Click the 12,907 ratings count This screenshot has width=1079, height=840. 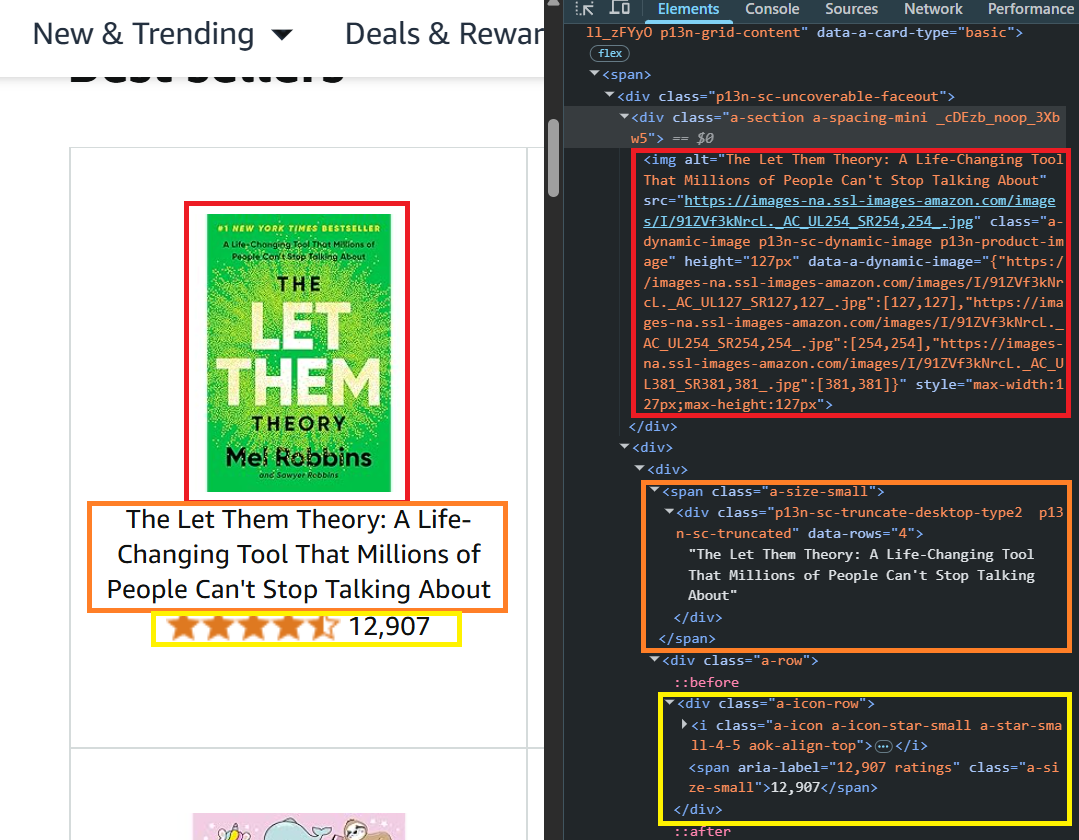389,627
